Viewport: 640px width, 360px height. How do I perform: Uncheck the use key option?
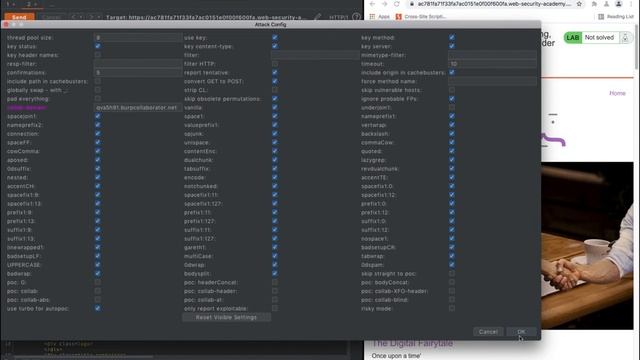(x=275, y=38)
